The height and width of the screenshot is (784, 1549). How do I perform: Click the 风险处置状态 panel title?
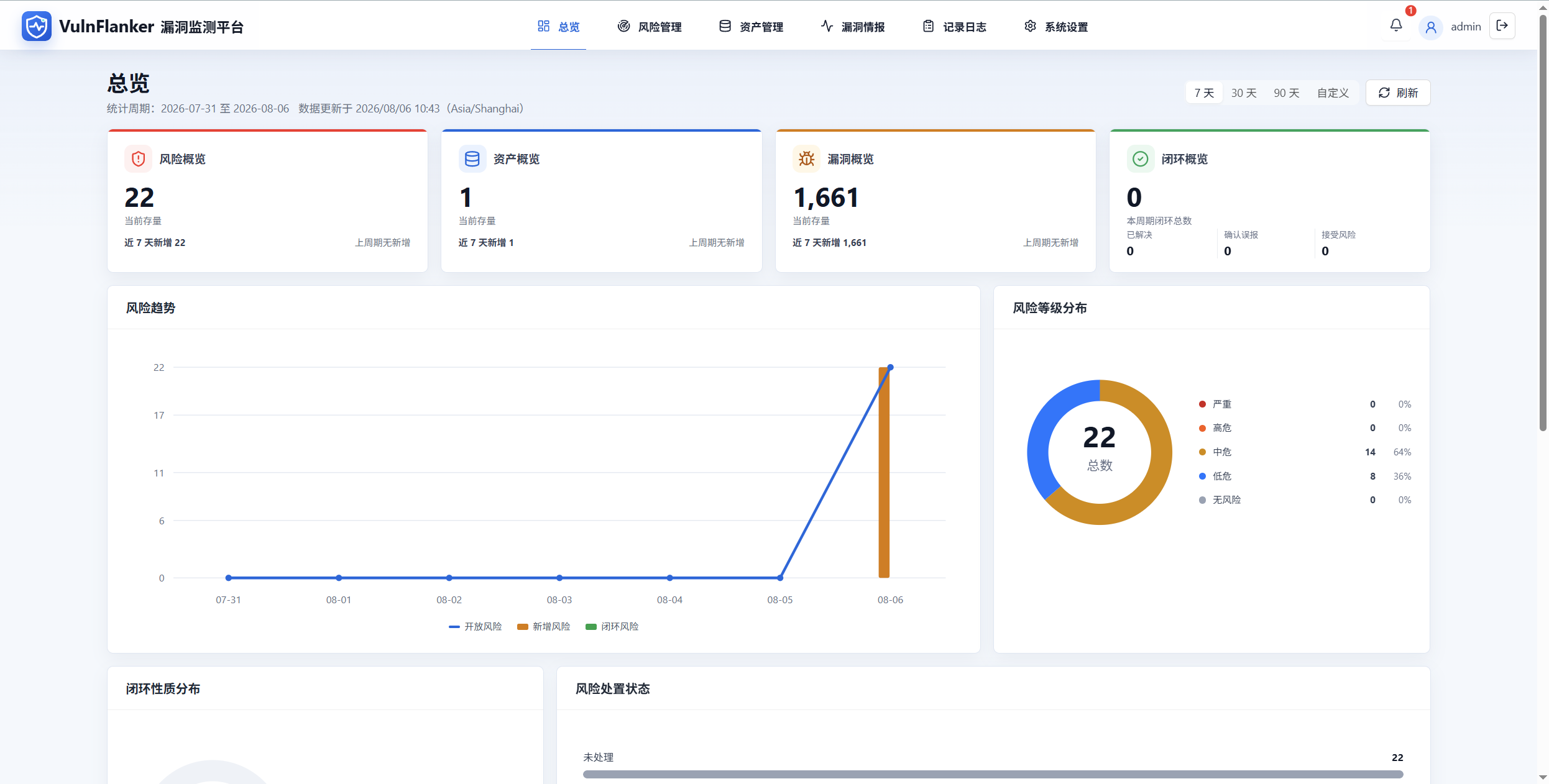pyautogui.click(x=612, y=689)
